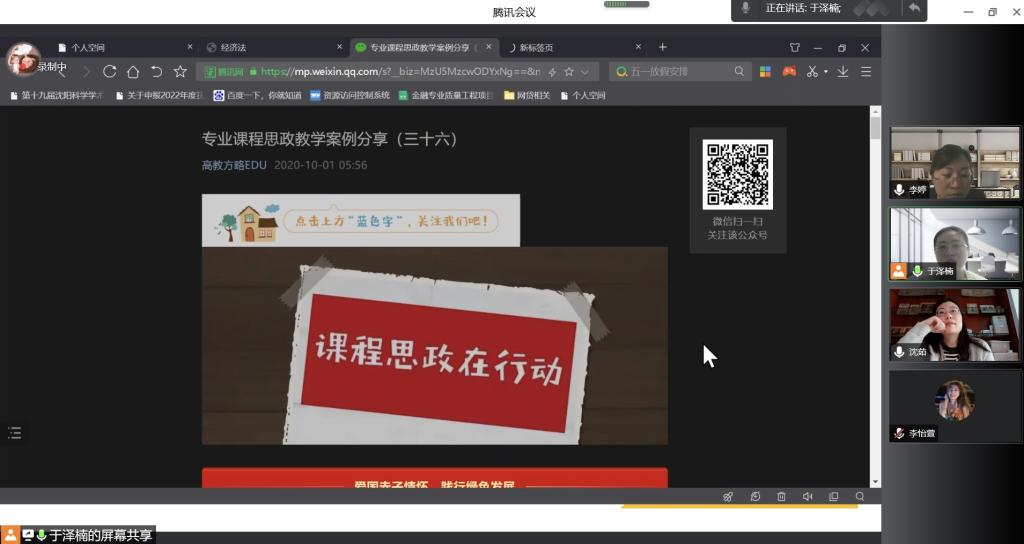Open the 个人空间 bookmark in bookmarks bar
The image size is (1024, 544).
(x=583, y=95)
